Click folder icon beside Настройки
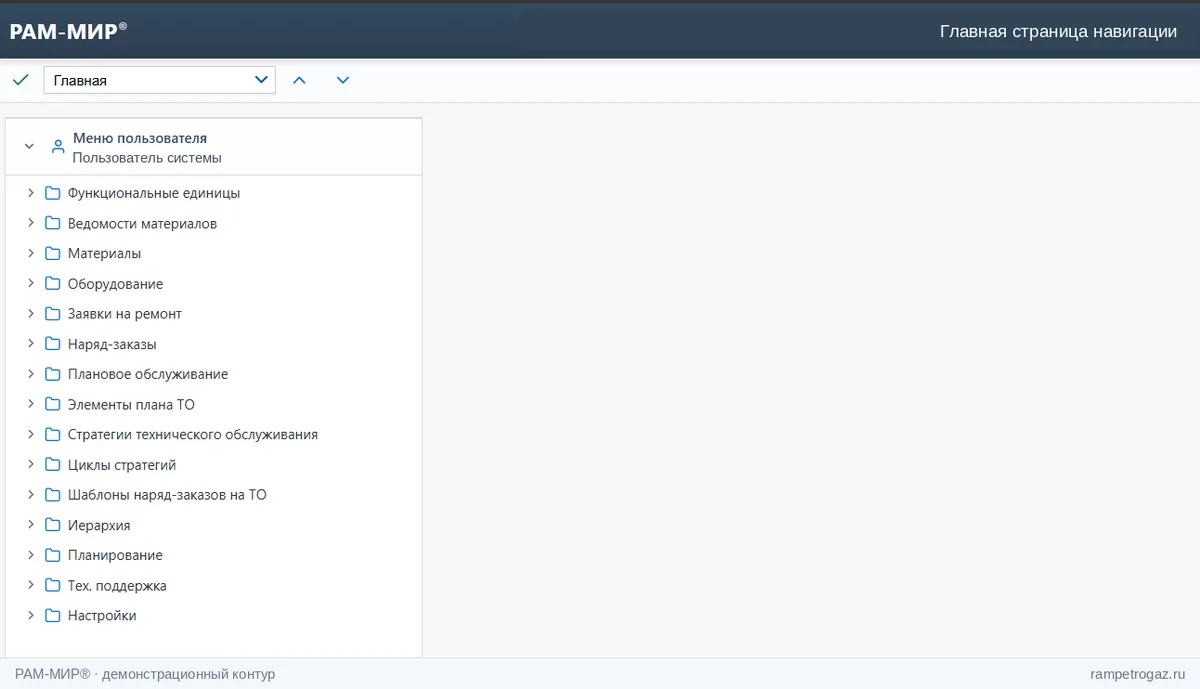The width and height of the screenshot is (1200, 689). [53, 615]
